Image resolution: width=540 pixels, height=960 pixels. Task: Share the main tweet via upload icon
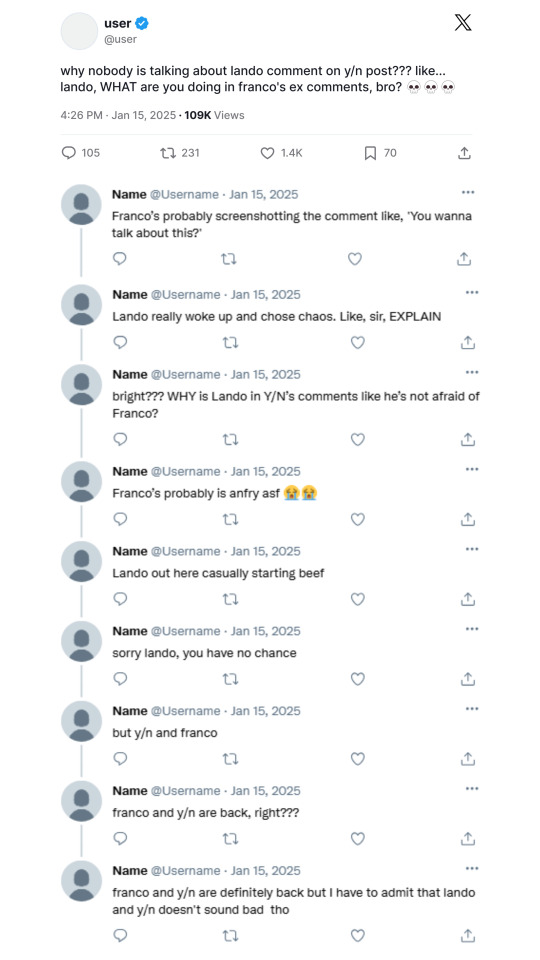(x=464, y=153)
